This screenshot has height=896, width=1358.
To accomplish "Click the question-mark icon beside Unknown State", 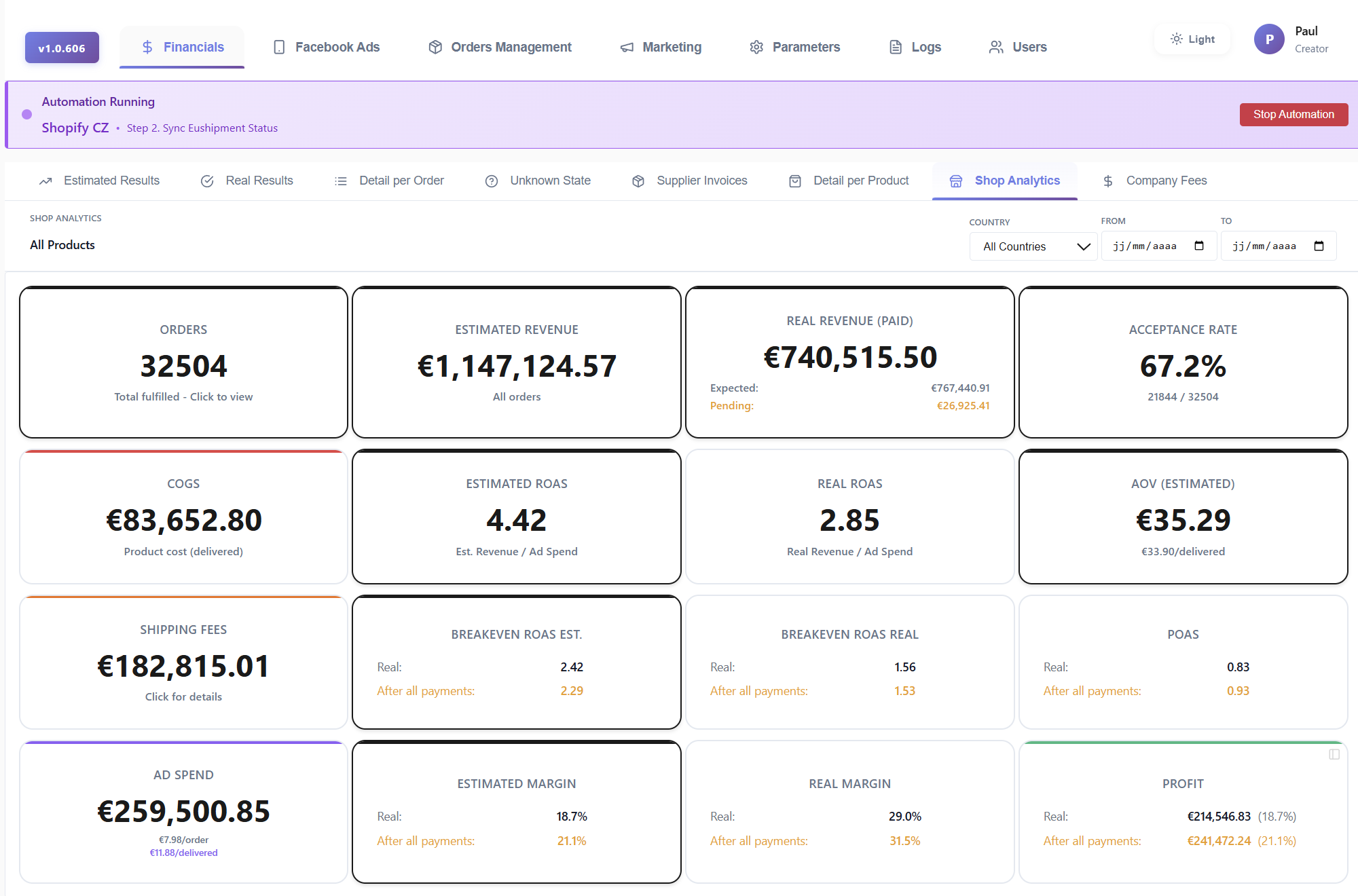I will pyautogui.click(x=492, y=181).
